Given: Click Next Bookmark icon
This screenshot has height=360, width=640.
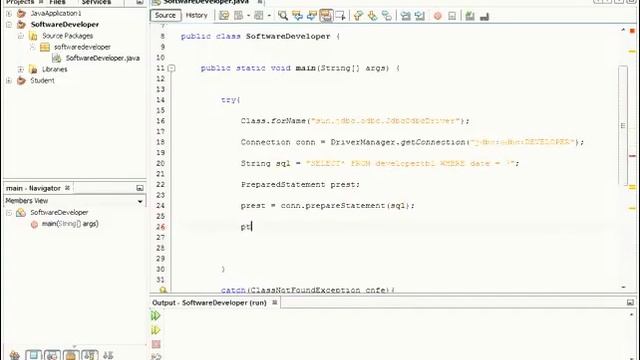Looking at the screenshot, I should pyautogui.click(x=372, y=16).
